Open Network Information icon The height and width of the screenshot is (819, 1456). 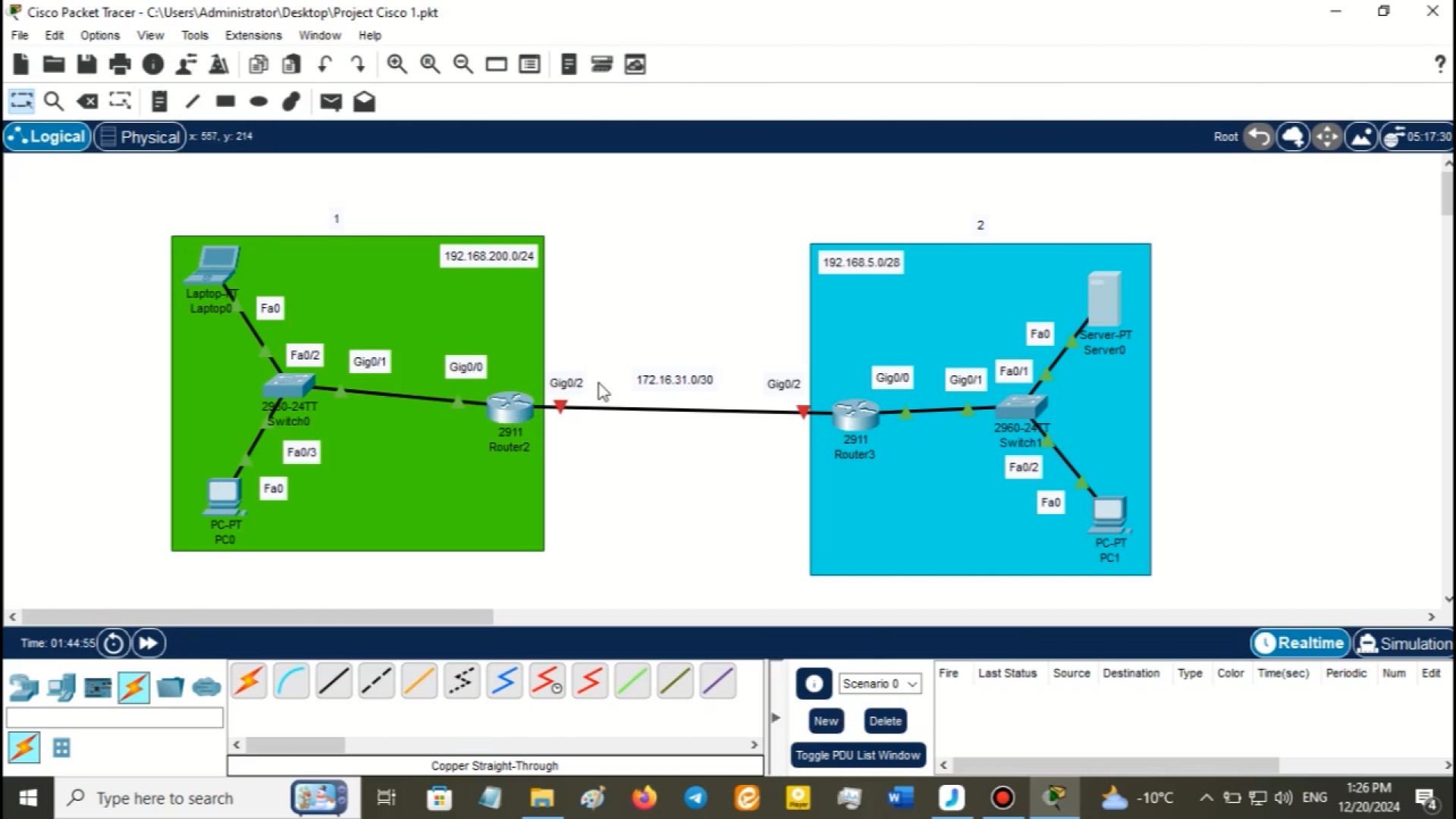click(x=153, y=64)
